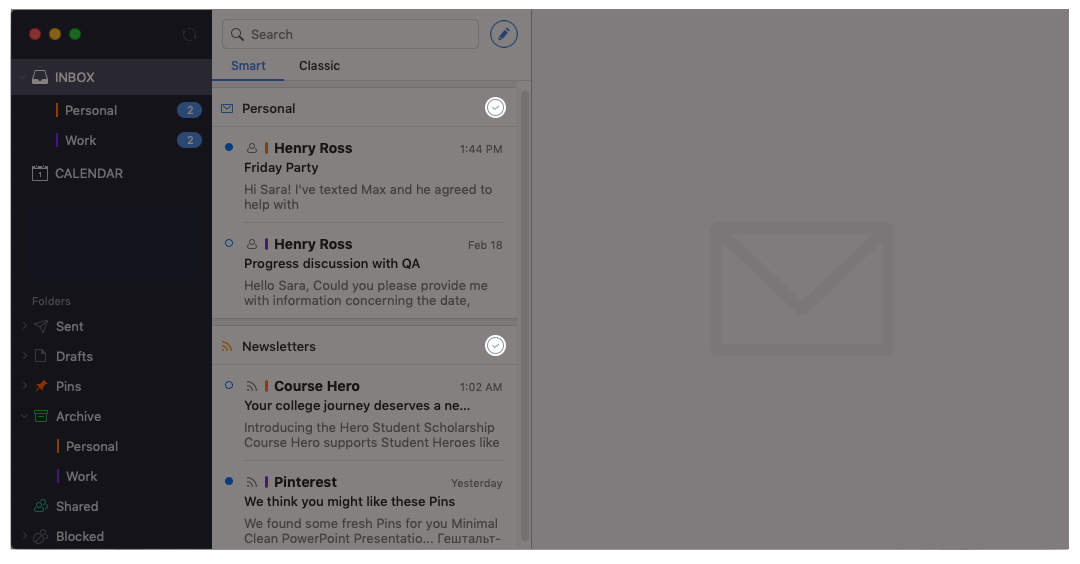Click the feed icon on Course Hero email

252,386
